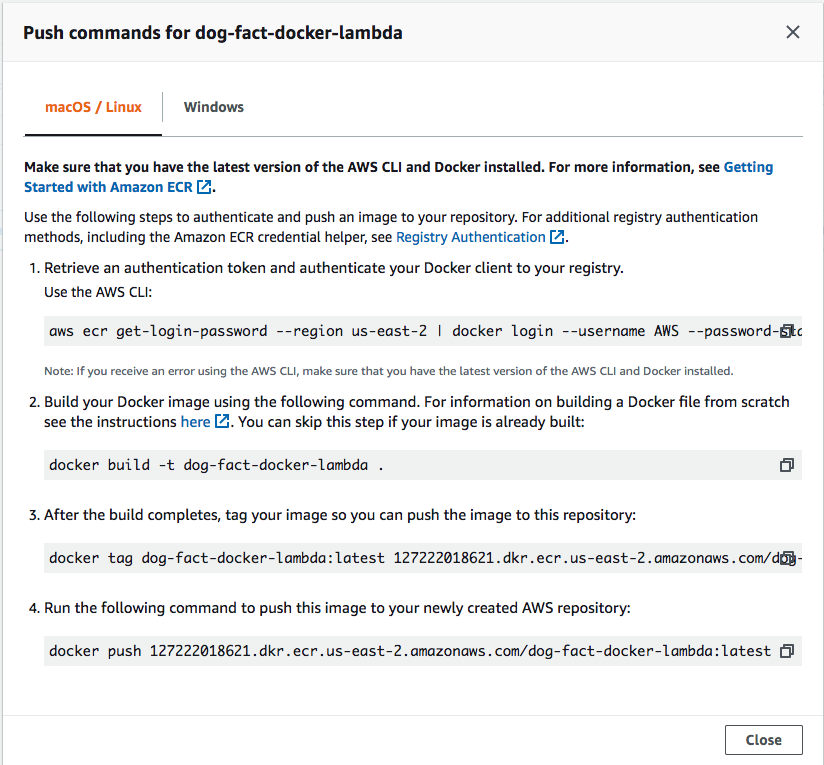Copy the docker build command
The image size is (824, 765).
click(786, 465)
